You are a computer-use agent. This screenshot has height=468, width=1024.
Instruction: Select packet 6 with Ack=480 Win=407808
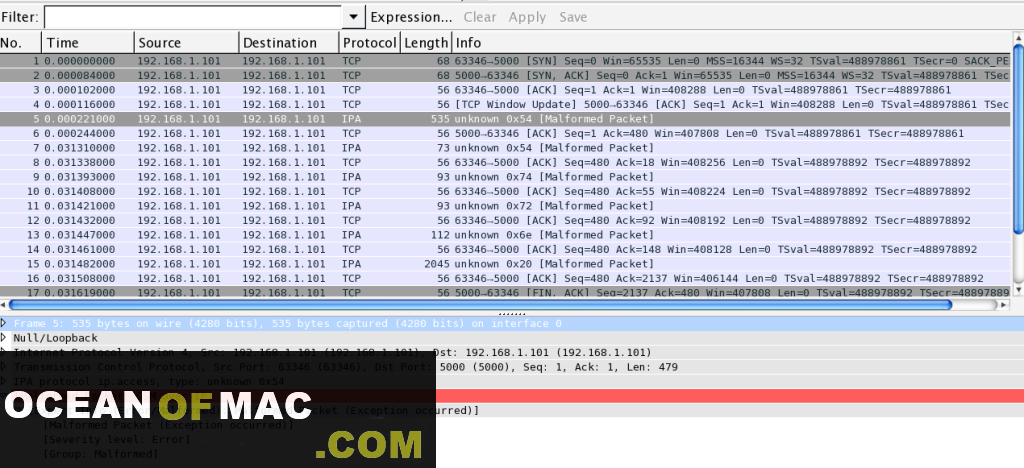click(505, 133)
